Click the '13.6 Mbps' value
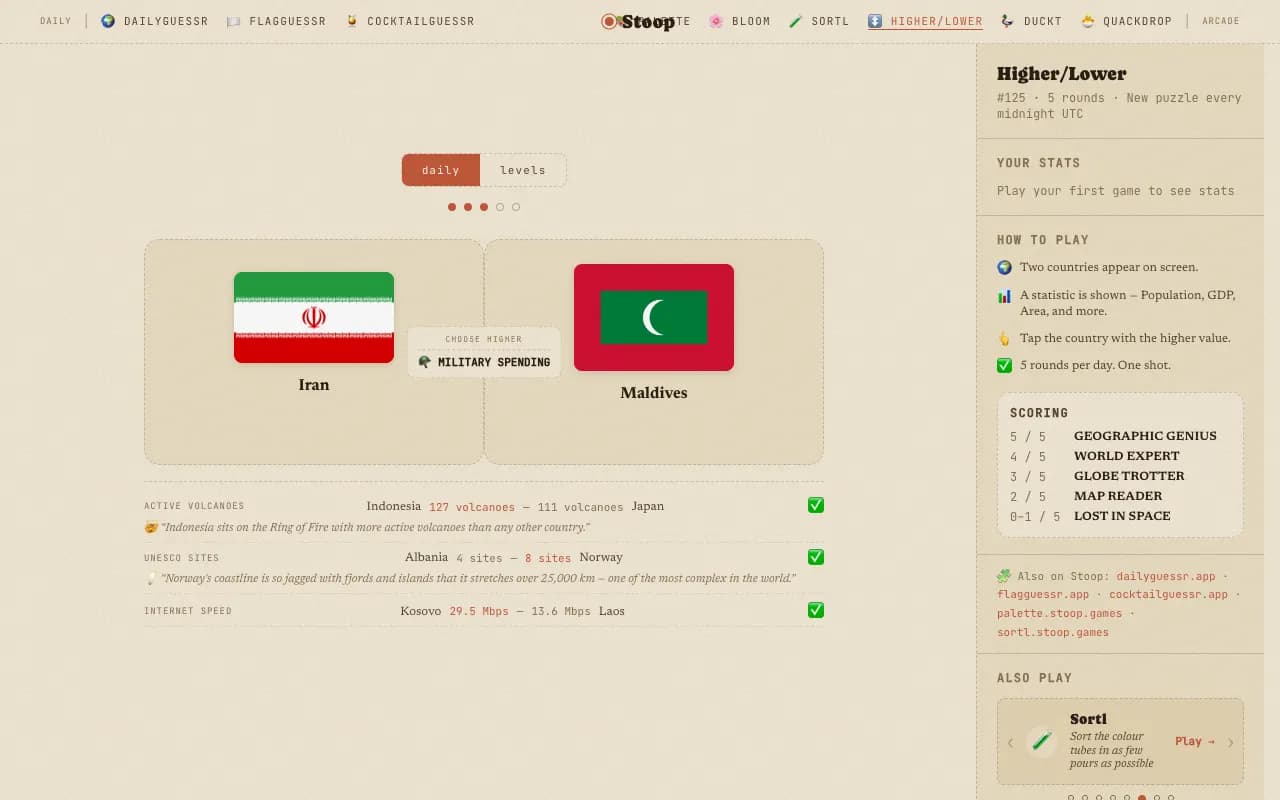This screenshot has height=800, width=1280. tap(561, 611)
